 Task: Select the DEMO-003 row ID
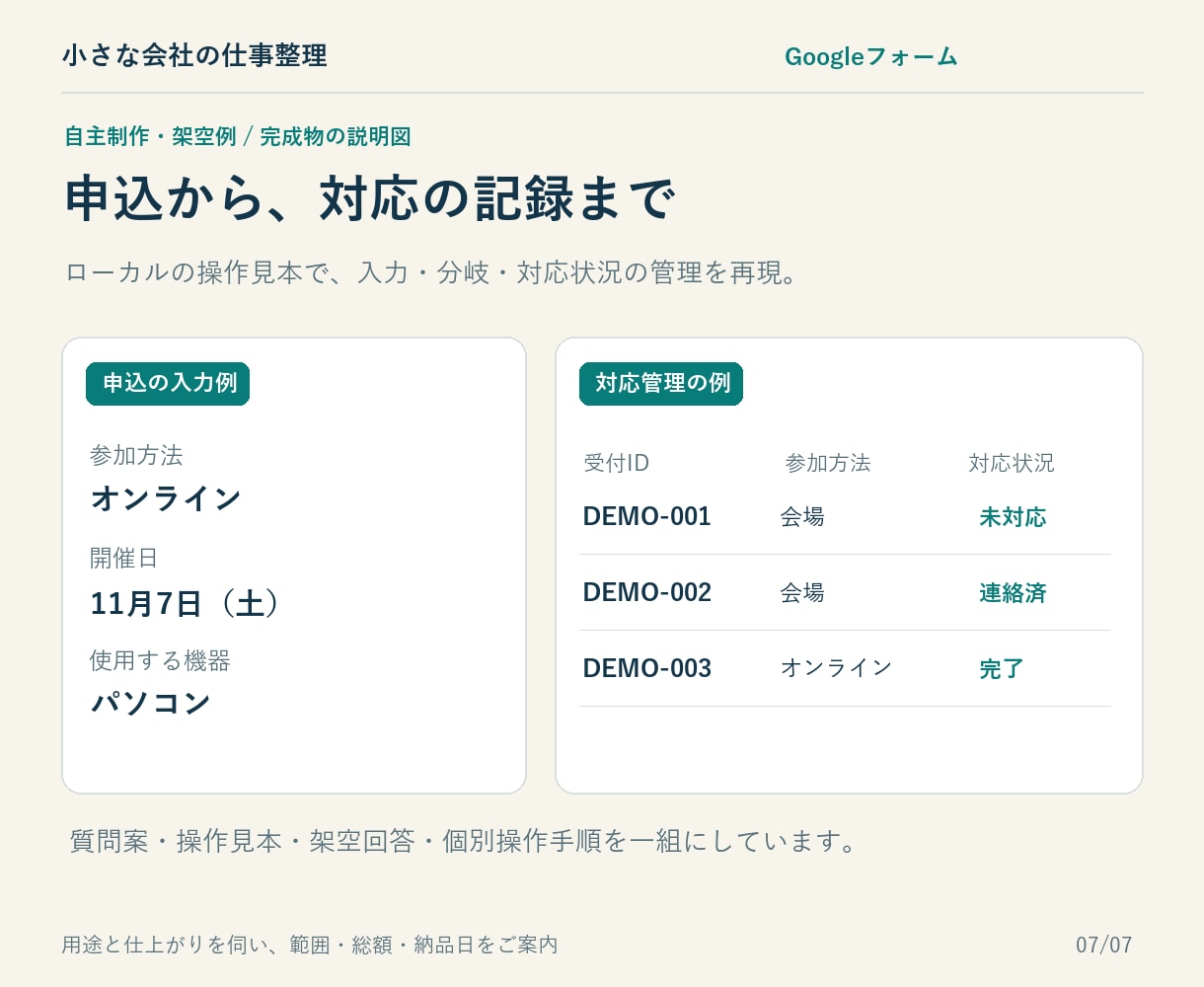[647, 668]
